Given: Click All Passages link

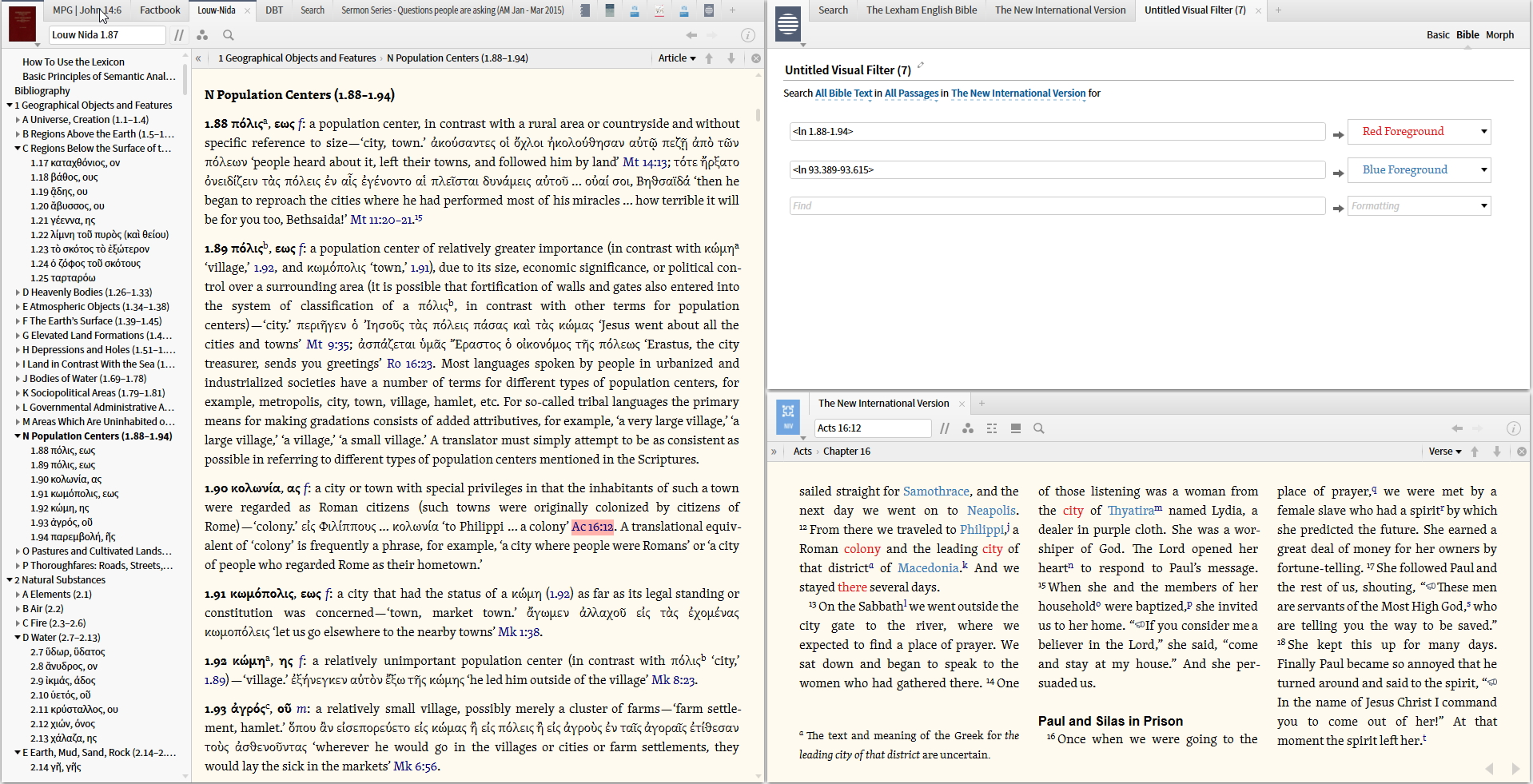Looking at the screenshot, I should (911, 94).
